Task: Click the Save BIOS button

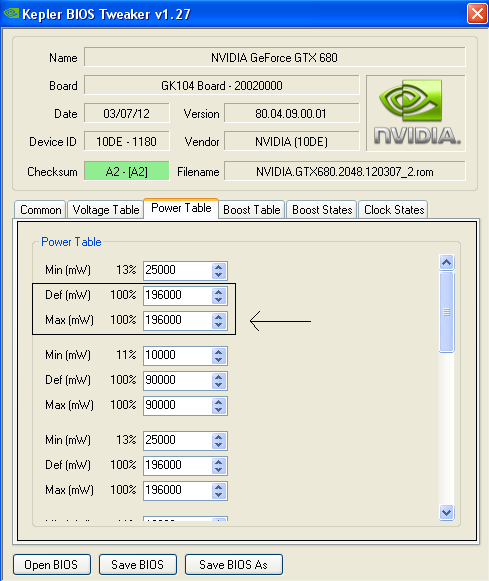Action: pos(137,564)
